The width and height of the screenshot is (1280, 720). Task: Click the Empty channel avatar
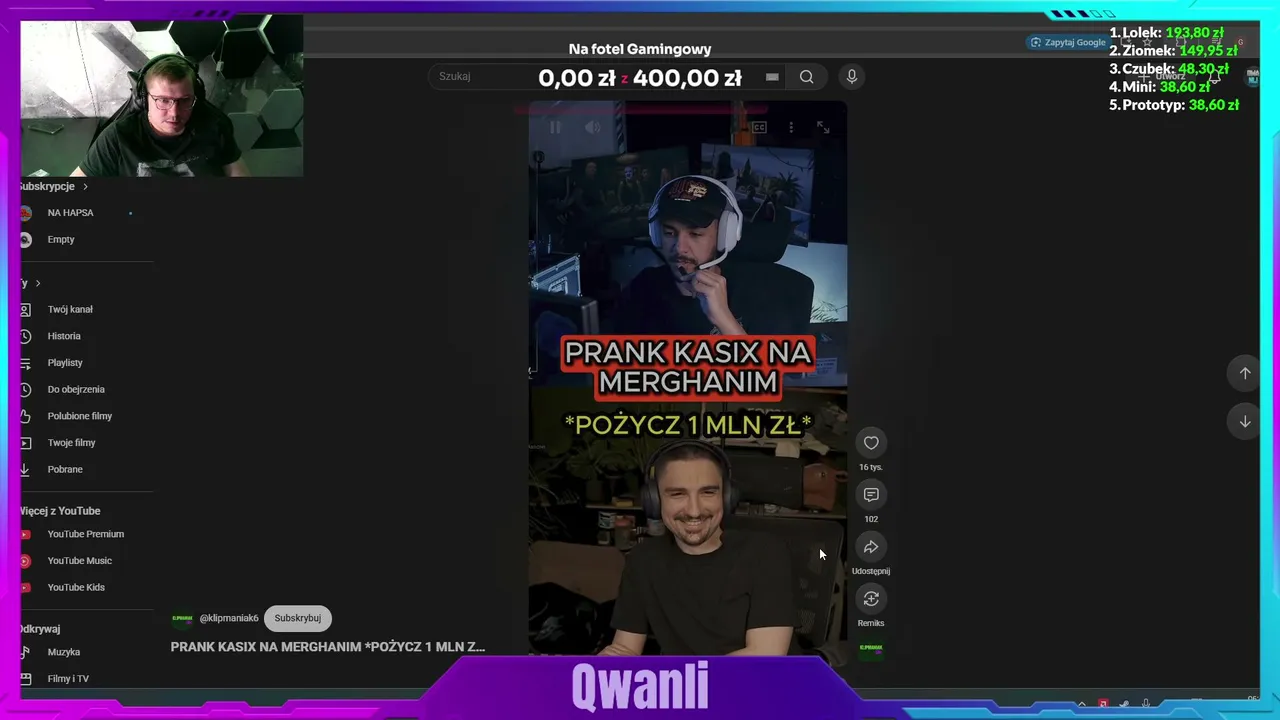[x=25, y=240]
